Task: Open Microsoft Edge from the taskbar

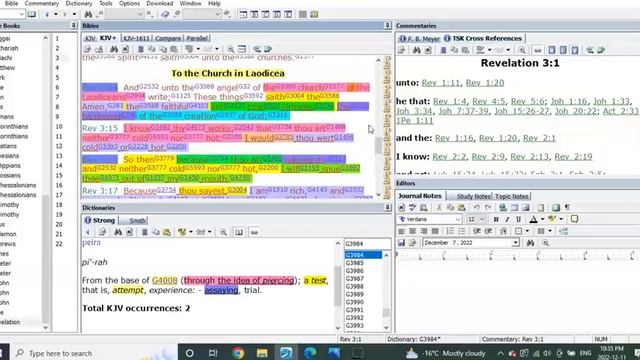Action: tap(310, 353)
